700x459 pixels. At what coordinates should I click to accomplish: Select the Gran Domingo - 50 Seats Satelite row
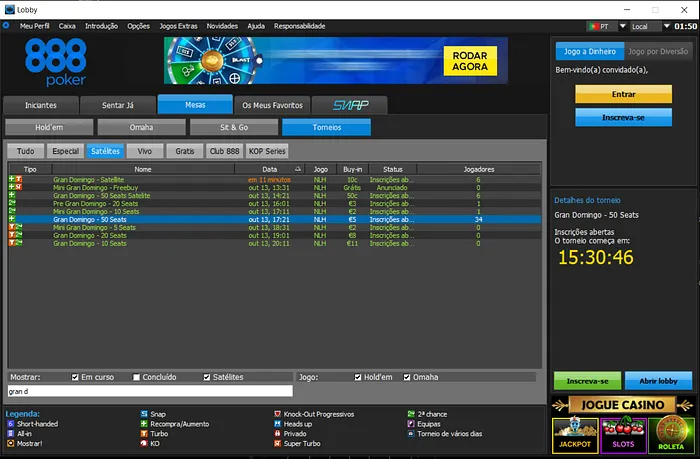point(274,196)
